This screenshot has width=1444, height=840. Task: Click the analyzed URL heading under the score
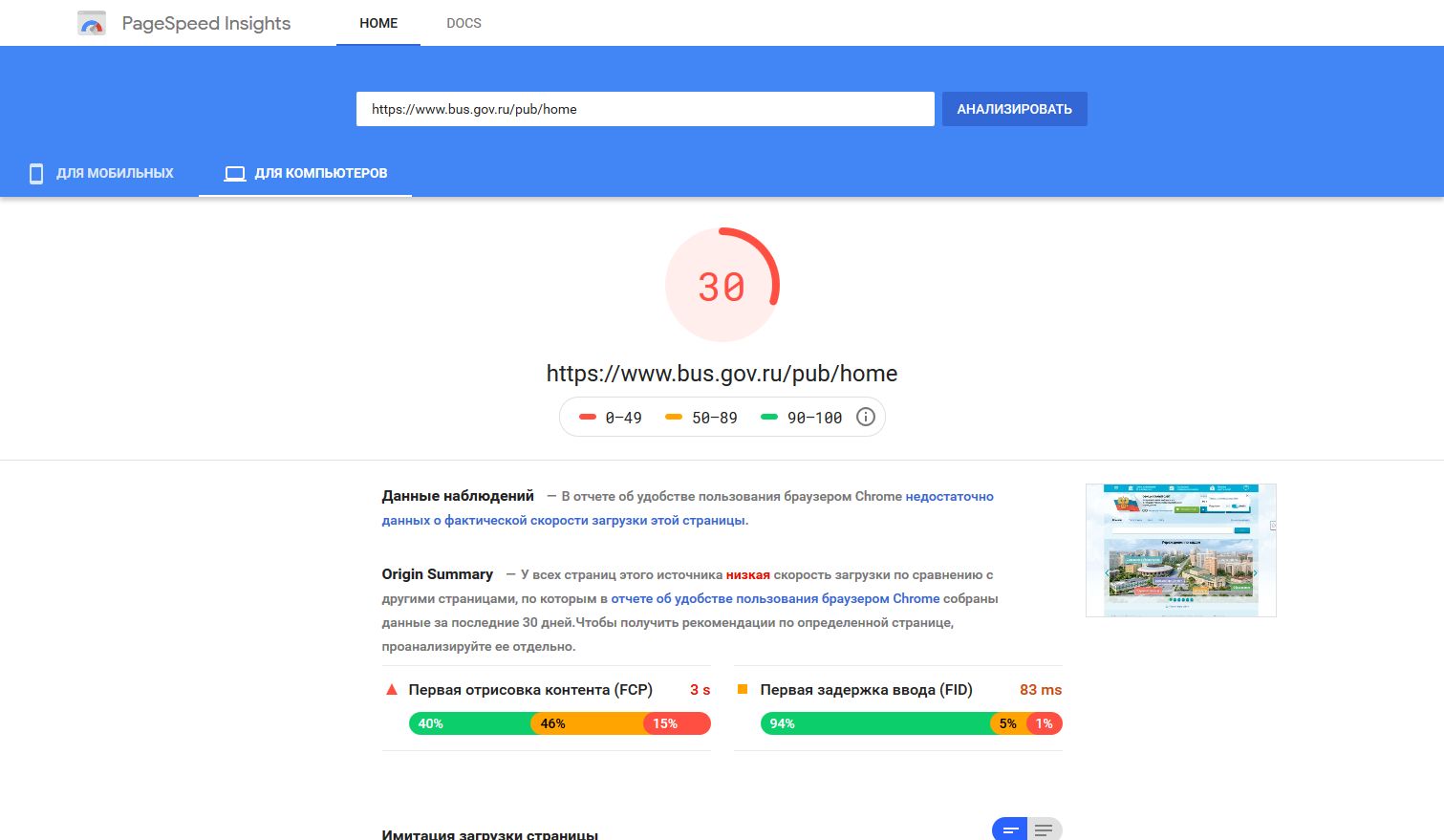click(x=722, y=374)
